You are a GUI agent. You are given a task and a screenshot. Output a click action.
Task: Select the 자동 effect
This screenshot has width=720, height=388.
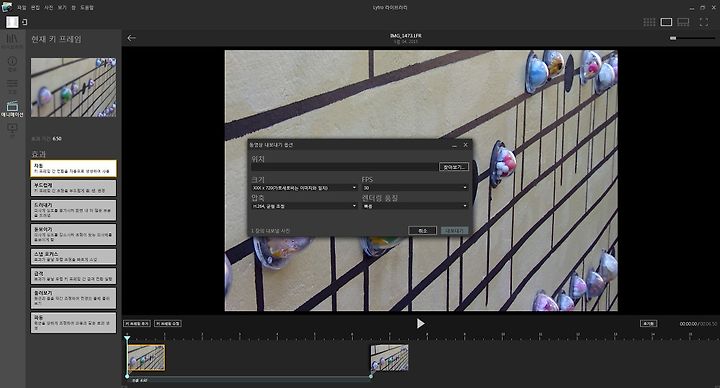point(73,169)
